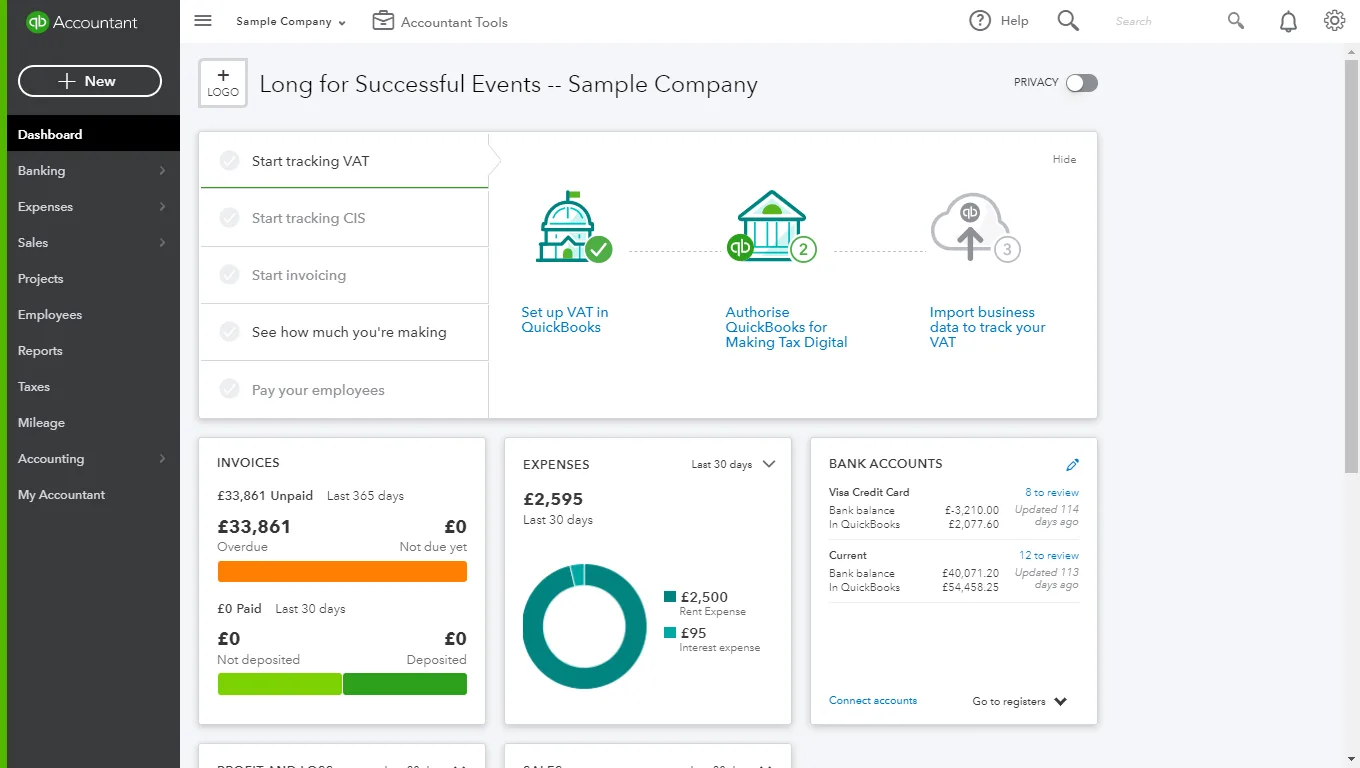The width and height of the screenshot is (1360, 768).
Task: Expand the Expenses submenu arrow
Action: [x=162, y=207]
